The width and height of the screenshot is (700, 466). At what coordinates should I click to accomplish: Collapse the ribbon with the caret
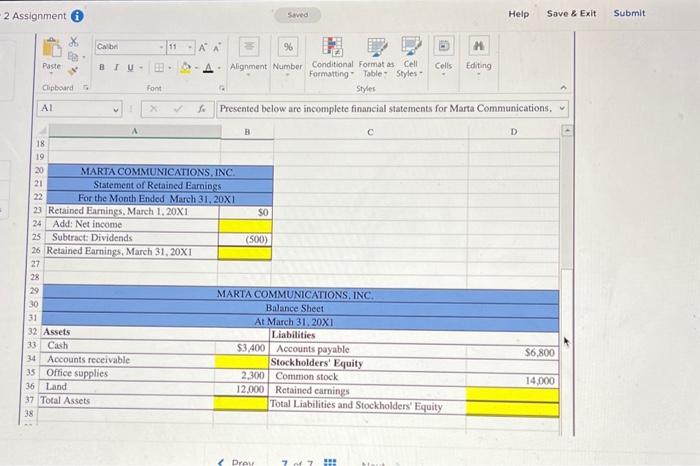(563, 87)
